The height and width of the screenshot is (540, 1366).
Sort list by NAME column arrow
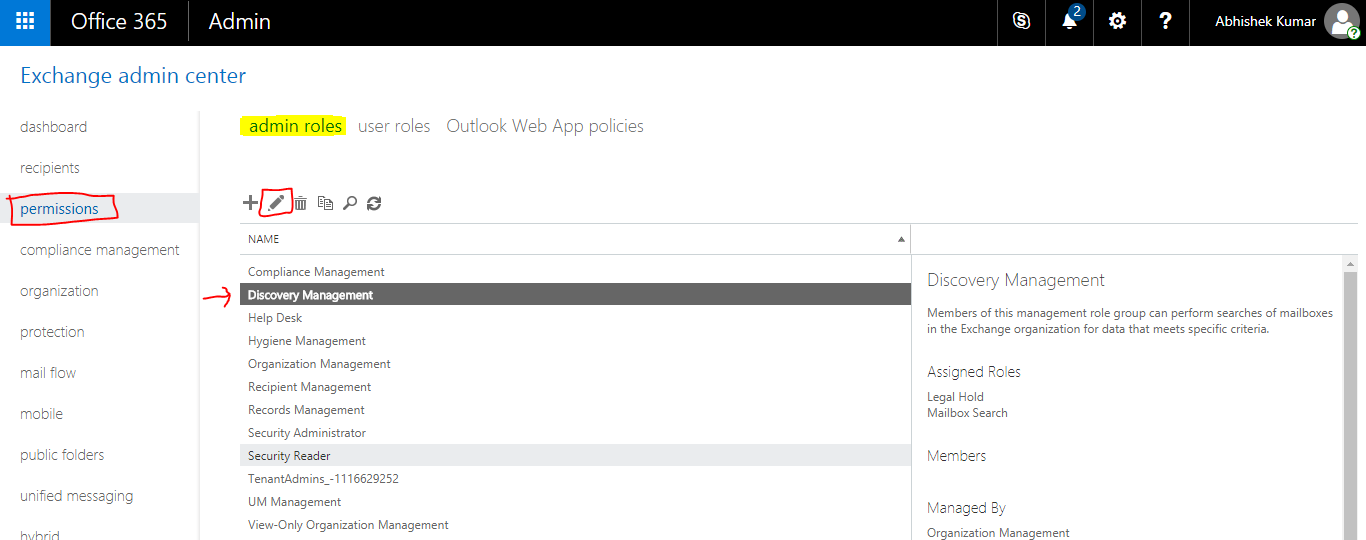pyautogui.click(x=901, y=240)
